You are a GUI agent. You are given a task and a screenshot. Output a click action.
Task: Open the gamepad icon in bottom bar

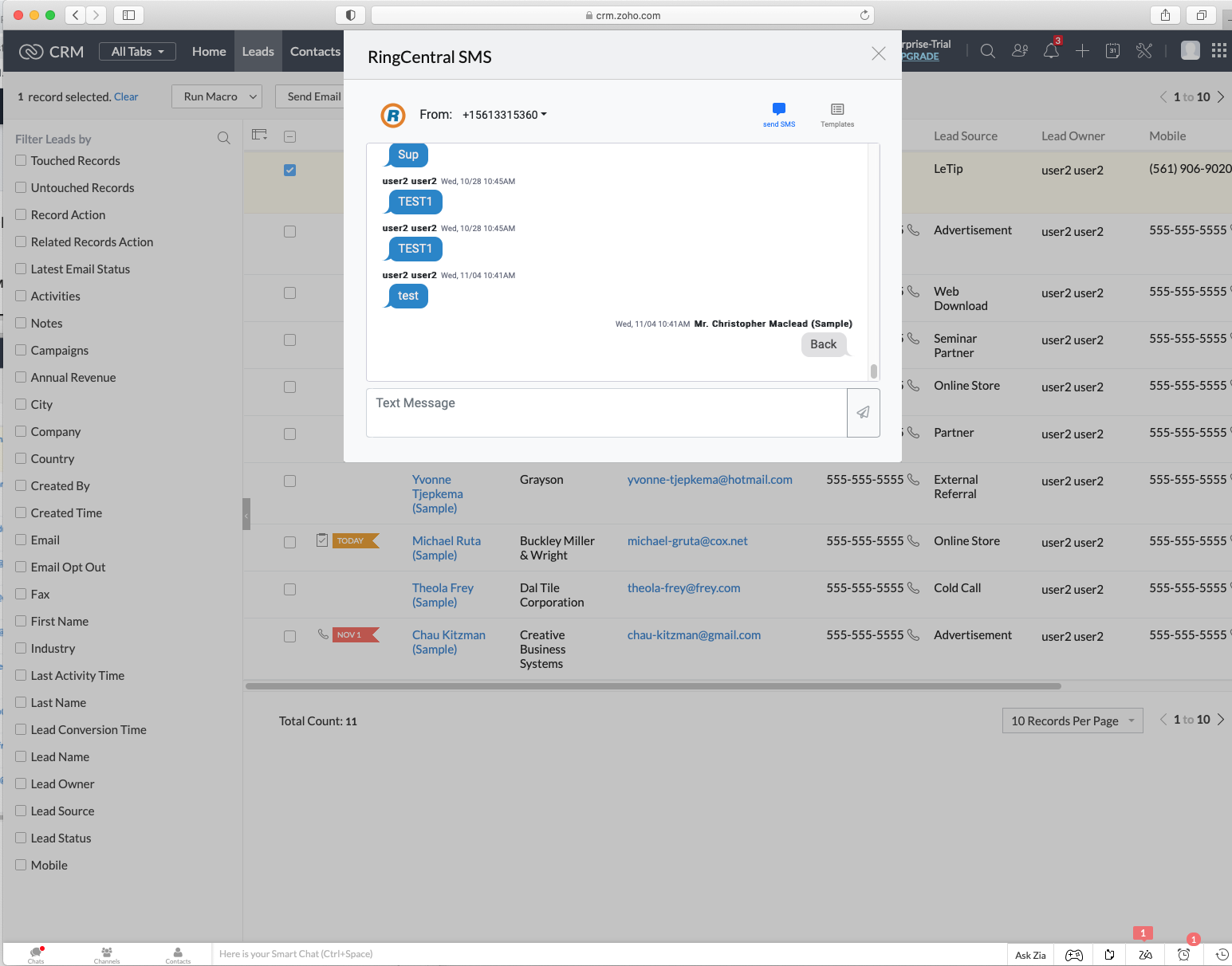1074,955
